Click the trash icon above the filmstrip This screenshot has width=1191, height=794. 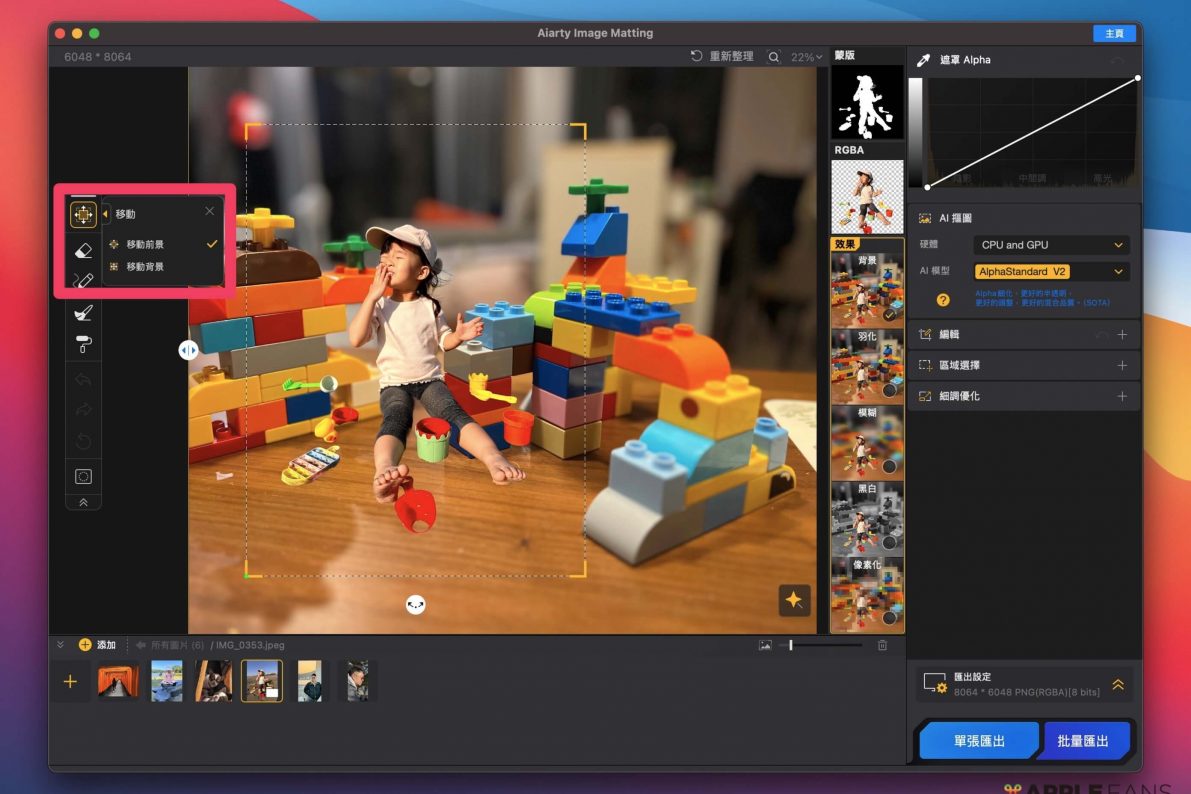click(x=882, y=646)
